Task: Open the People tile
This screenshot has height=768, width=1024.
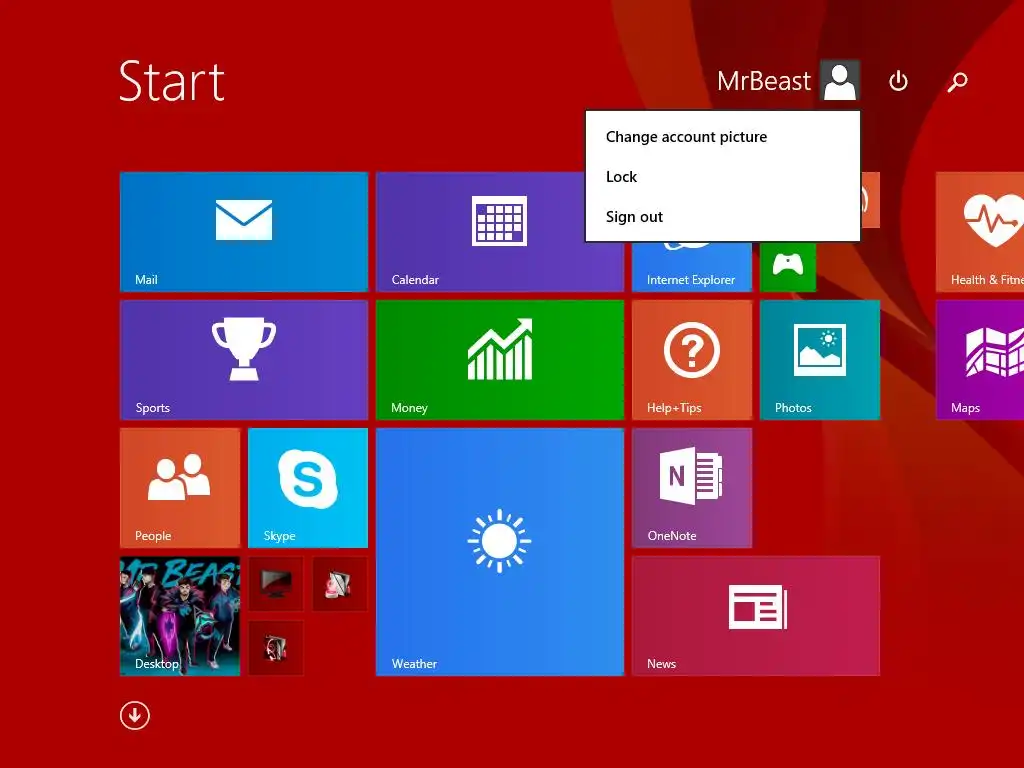Action: (x=180, y=488)
